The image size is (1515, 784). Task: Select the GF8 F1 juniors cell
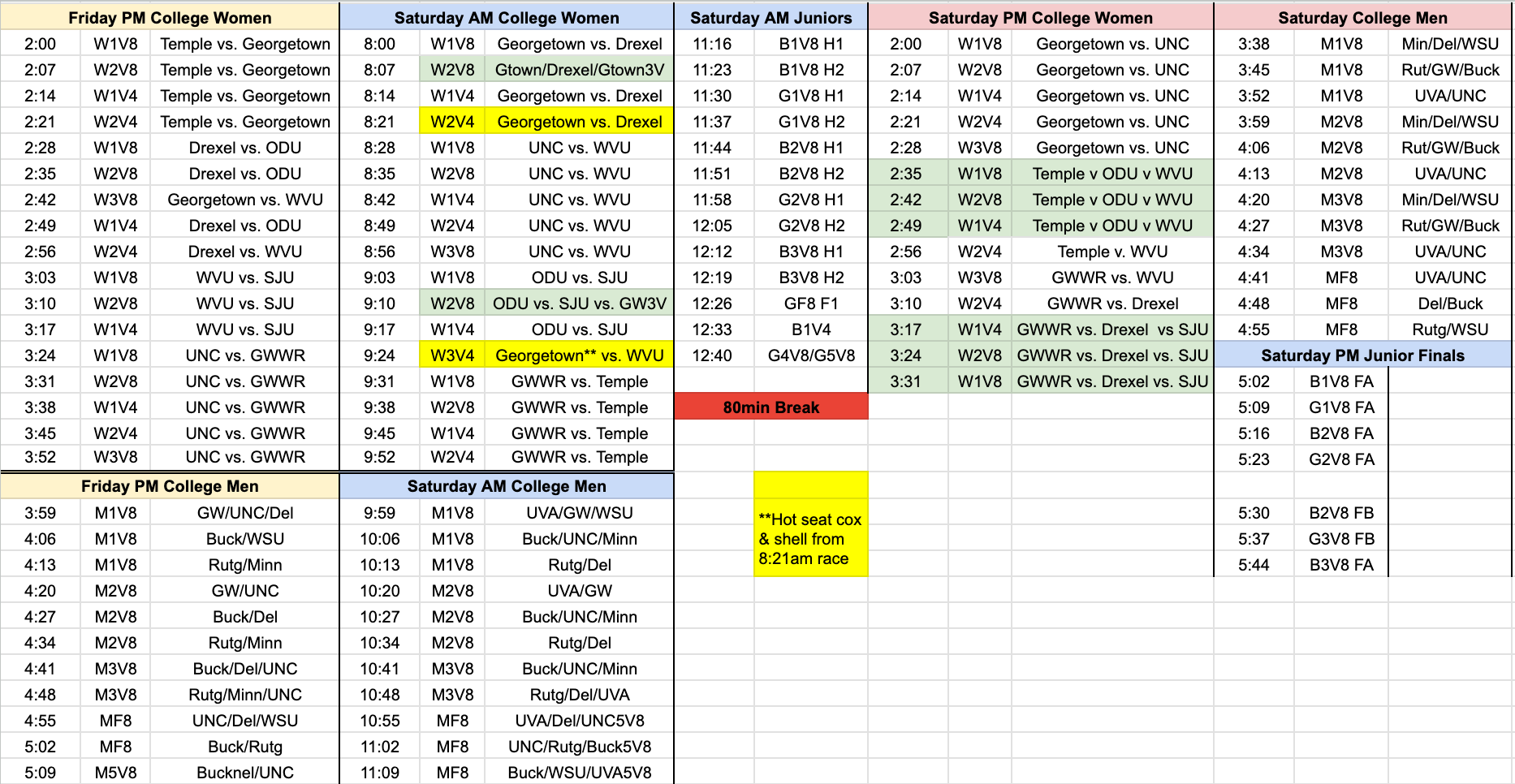click(811, 304)
